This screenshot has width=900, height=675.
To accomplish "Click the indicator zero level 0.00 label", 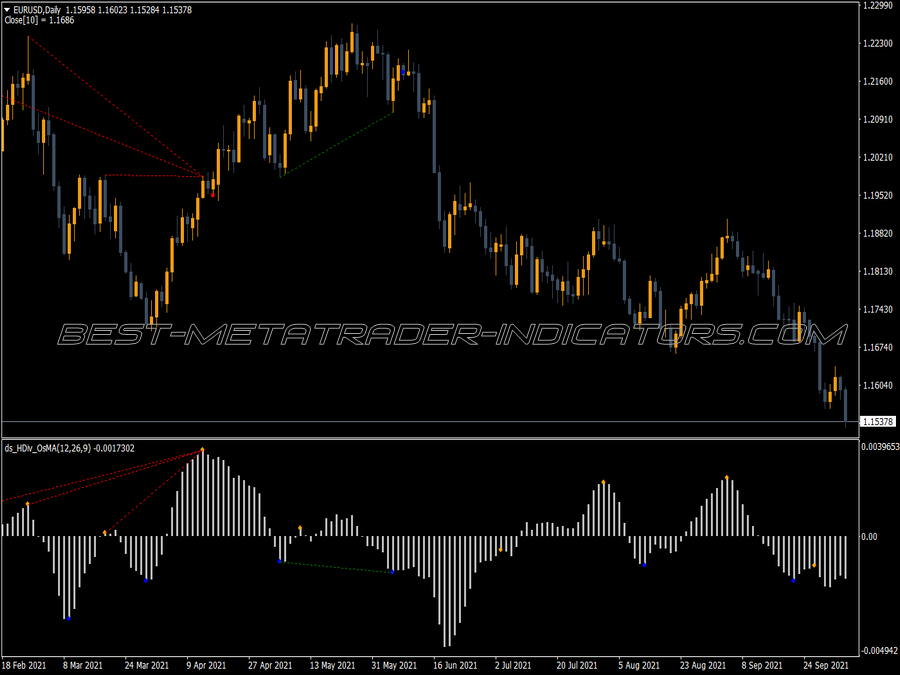I will point(870,537).
